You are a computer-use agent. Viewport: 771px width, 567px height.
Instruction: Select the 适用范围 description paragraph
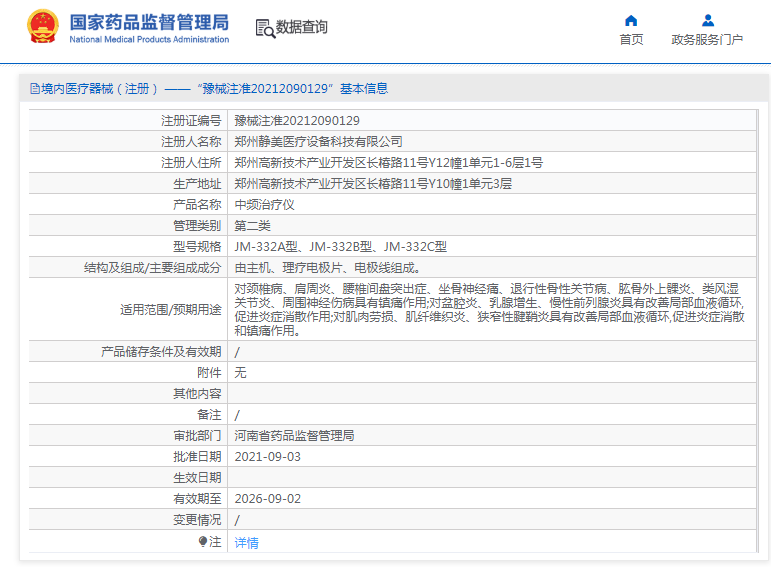point(490,310)
